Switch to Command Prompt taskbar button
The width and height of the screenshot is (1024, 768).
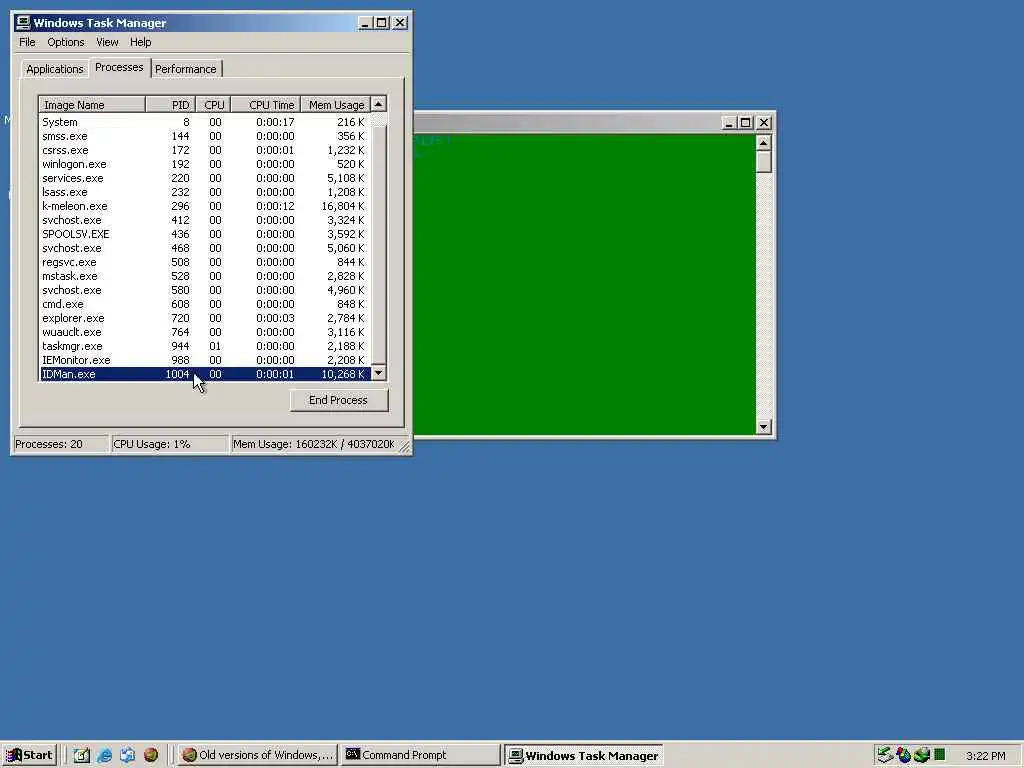[420, 756]
